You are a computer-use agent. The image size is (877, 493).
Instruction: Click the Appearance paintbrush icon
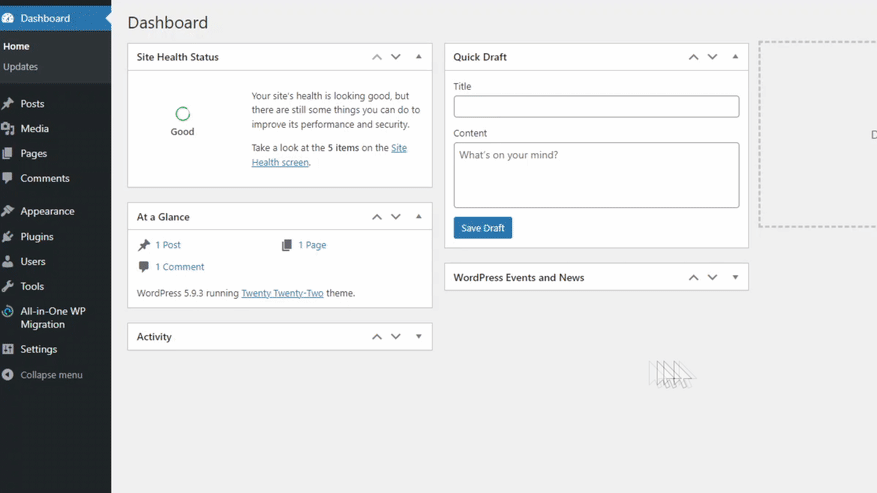point(8,212)
